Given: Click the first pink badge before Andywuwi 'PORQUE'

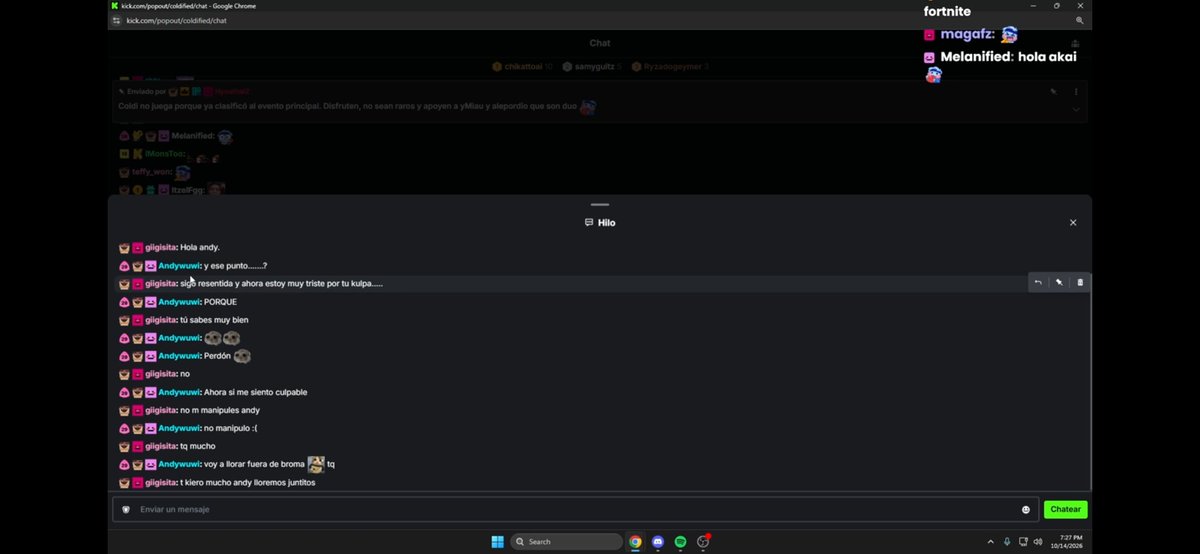Looking at the screenshot, I should click(124, 302).
